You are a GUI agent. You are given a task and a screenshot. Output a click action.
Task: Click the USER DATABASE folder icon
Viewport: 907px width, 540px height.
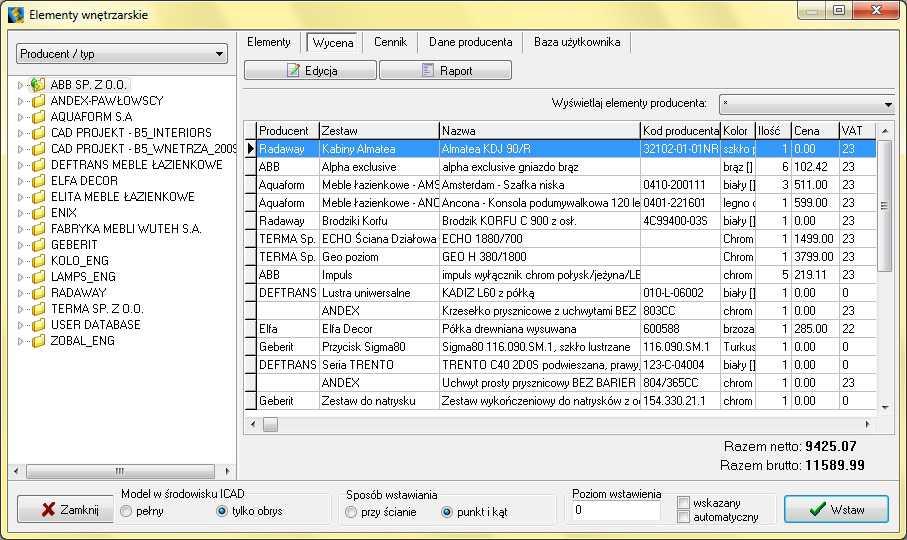pyautogui.click(x=39, y=325)
